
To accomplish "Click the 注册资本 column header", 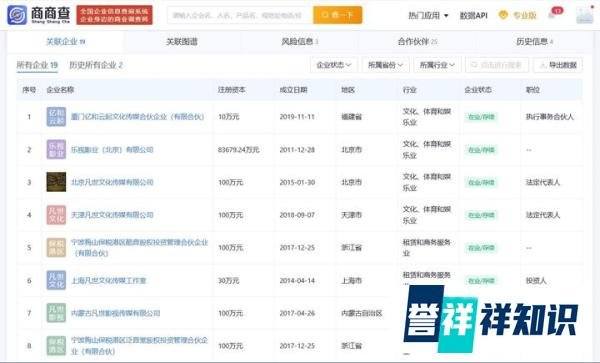I will pyautogui.click(x=231, y=90).
